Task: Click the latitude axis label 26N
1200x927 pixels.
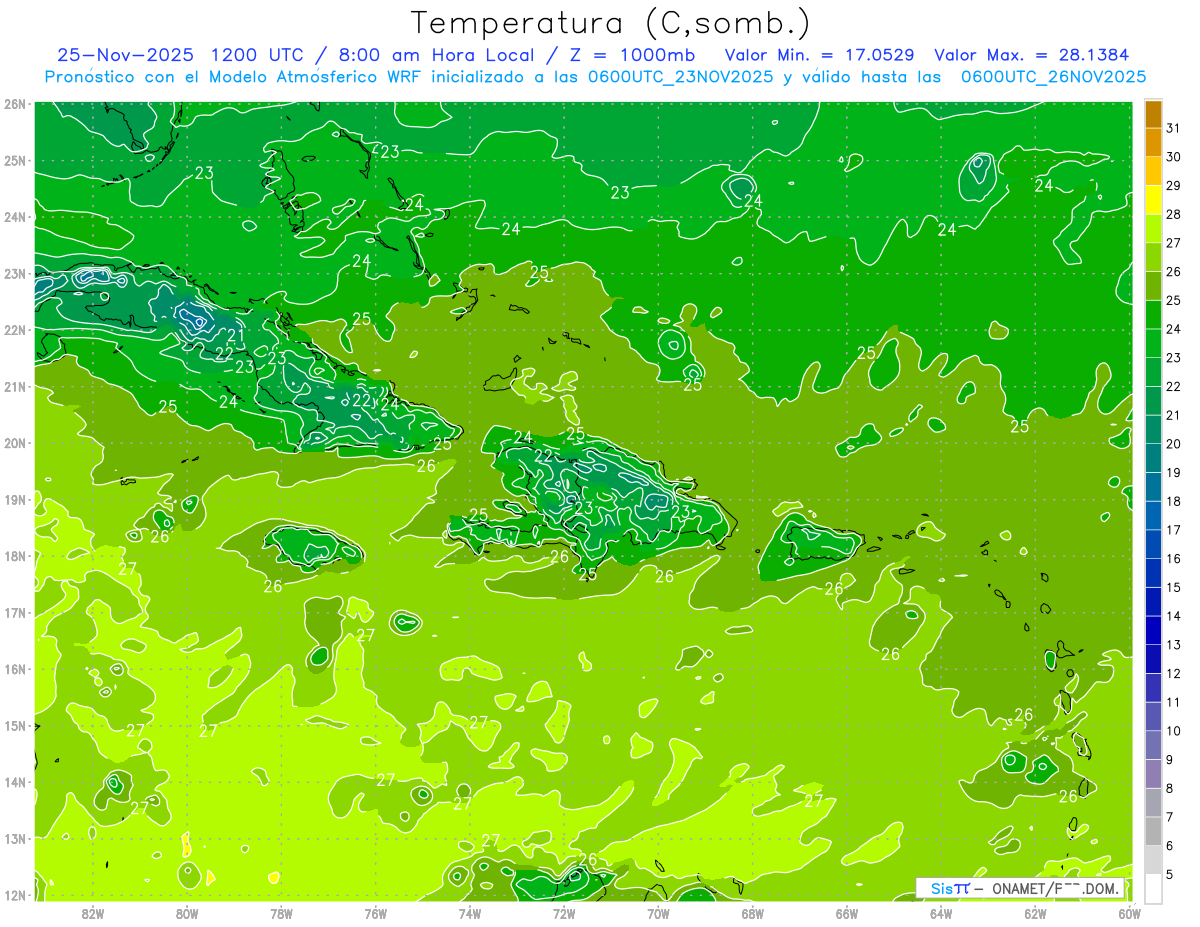Action: [x=15, y=104]
